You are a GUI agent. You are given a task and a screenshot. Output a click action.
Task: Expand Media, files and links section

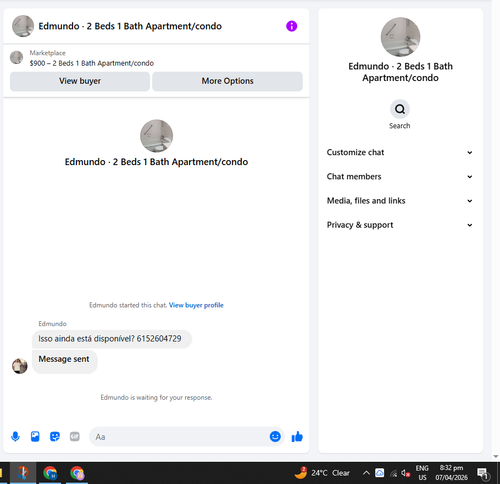tap(400, 201)
